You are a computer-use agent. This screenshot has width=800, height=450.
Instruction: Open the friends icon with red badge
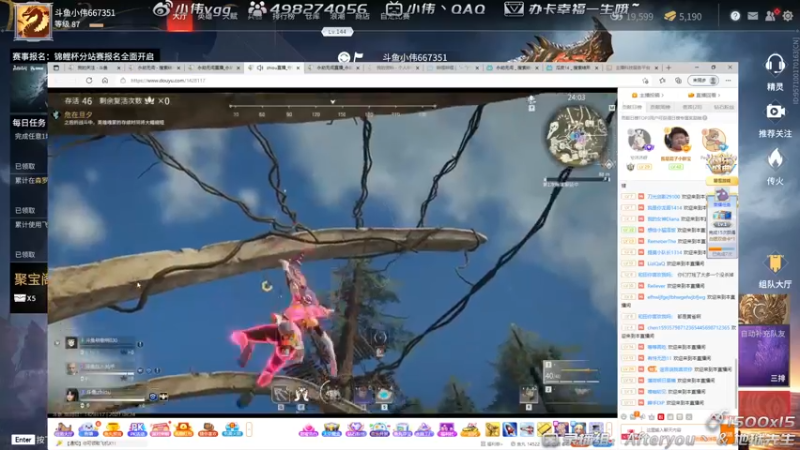click(x=770, y=16)
